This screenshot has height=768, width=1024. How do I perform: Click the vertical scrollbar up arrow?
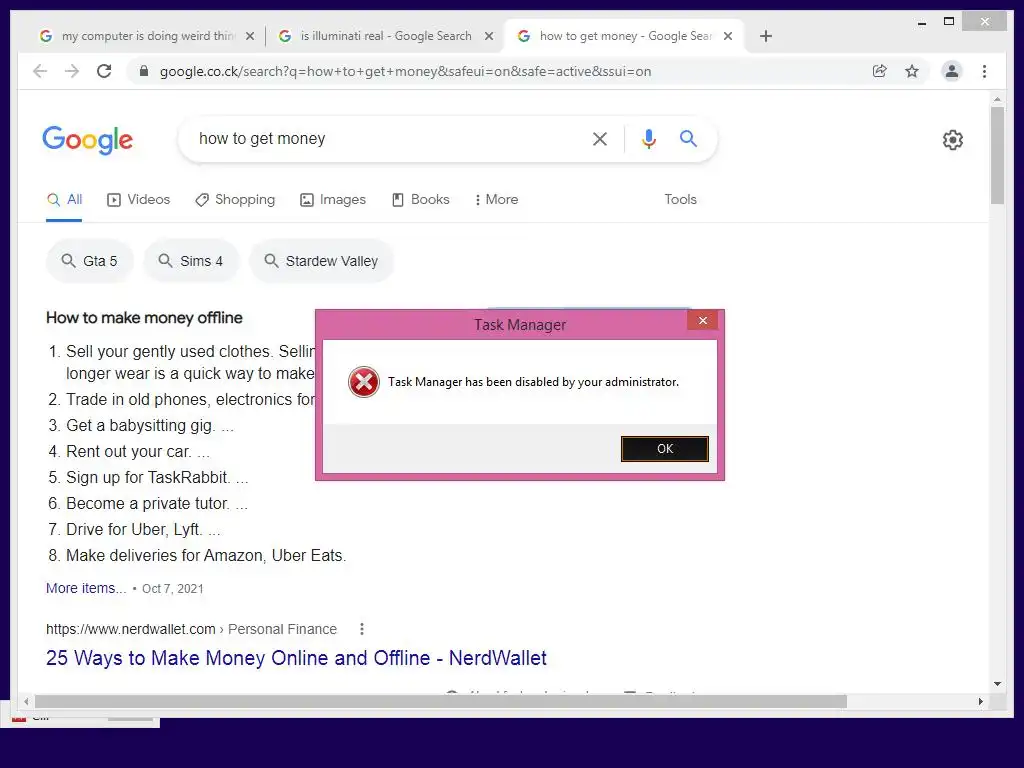coord(997,100)
